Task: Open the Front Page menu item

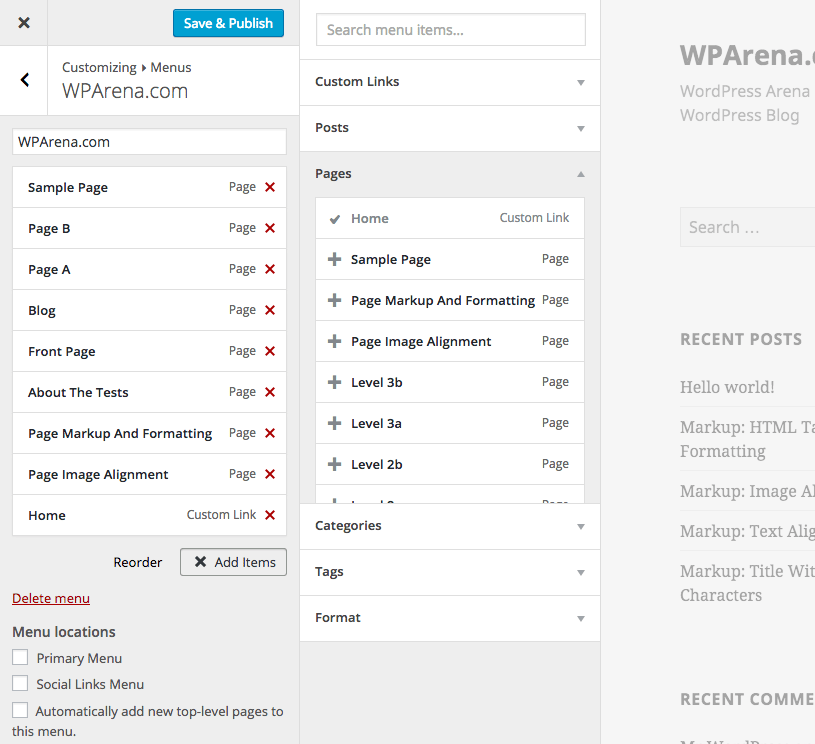Action: pyautogui.click(x=149, y=351)
